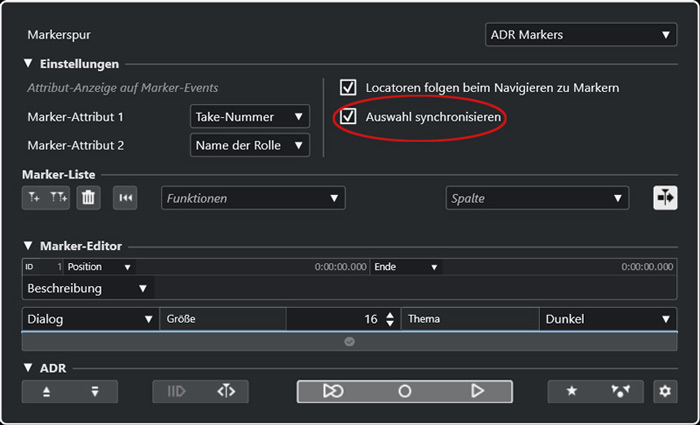
Task: Select next marker with ADR down arrow
Action: tap(95, 392)
